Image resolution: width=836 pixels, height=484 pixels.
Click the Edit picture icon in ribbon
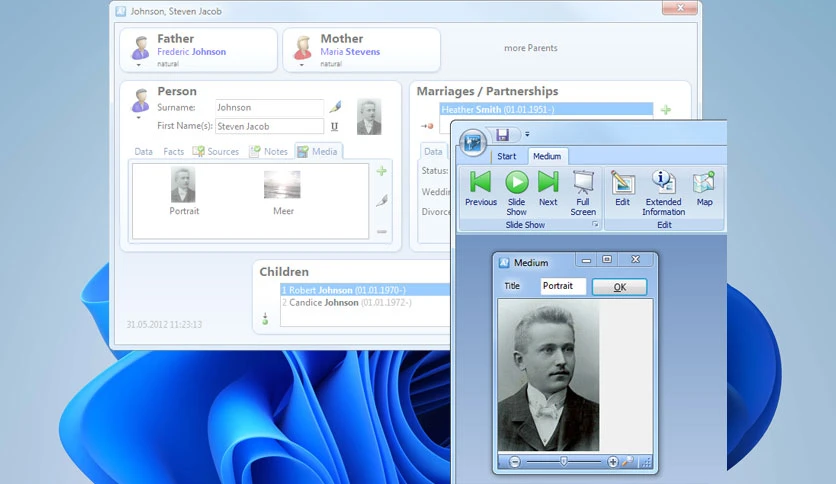(x=622, y=182)
